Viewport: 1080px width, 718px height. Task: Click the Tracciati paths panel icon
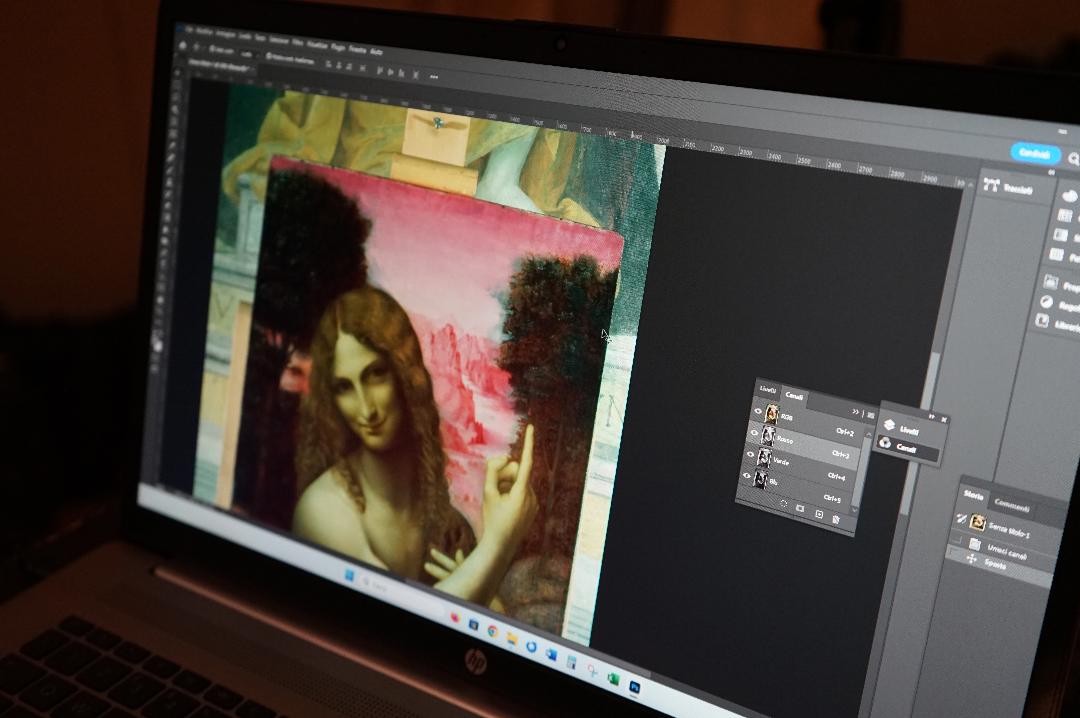click(x=991, y=184)
